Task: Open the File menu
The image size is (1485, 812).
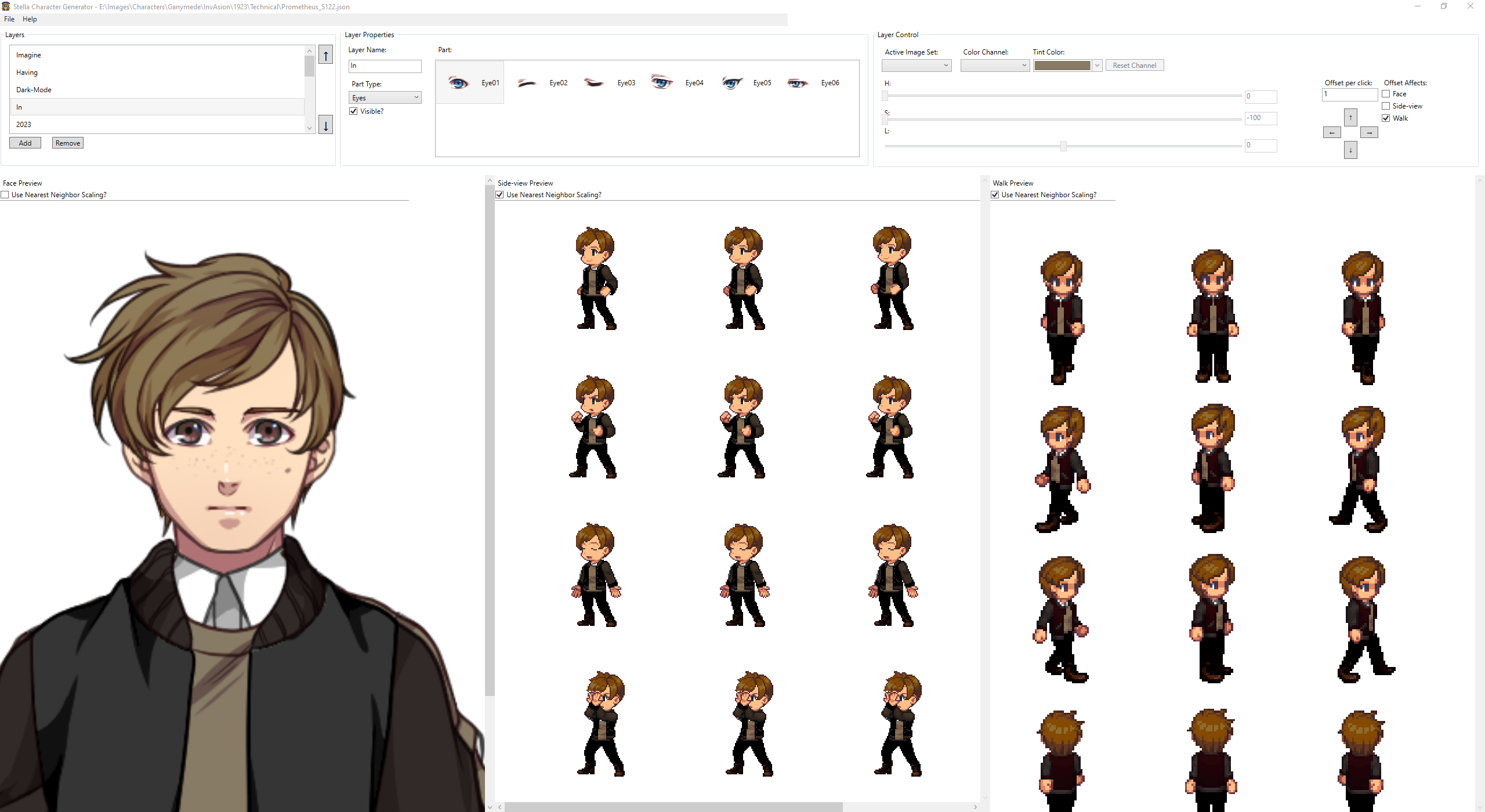Action: [x=9, y=19]
